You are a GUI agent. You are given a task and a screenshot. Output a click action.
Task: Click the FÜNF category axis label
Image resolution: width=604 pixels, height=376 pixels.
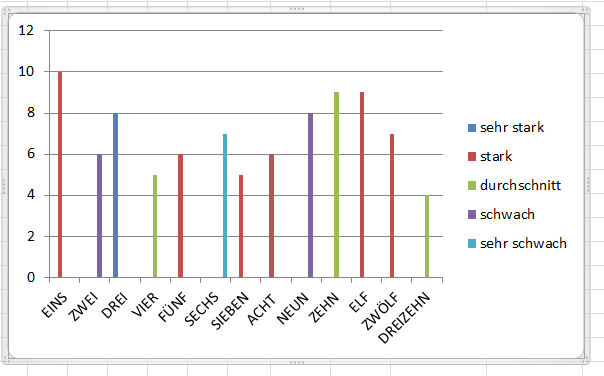point(173,307)
